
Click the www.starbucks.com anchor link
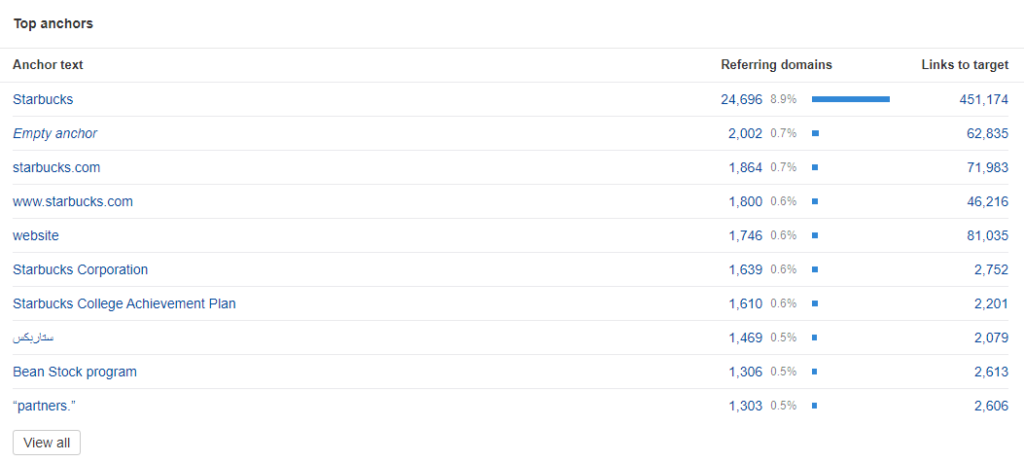(73, 201)
